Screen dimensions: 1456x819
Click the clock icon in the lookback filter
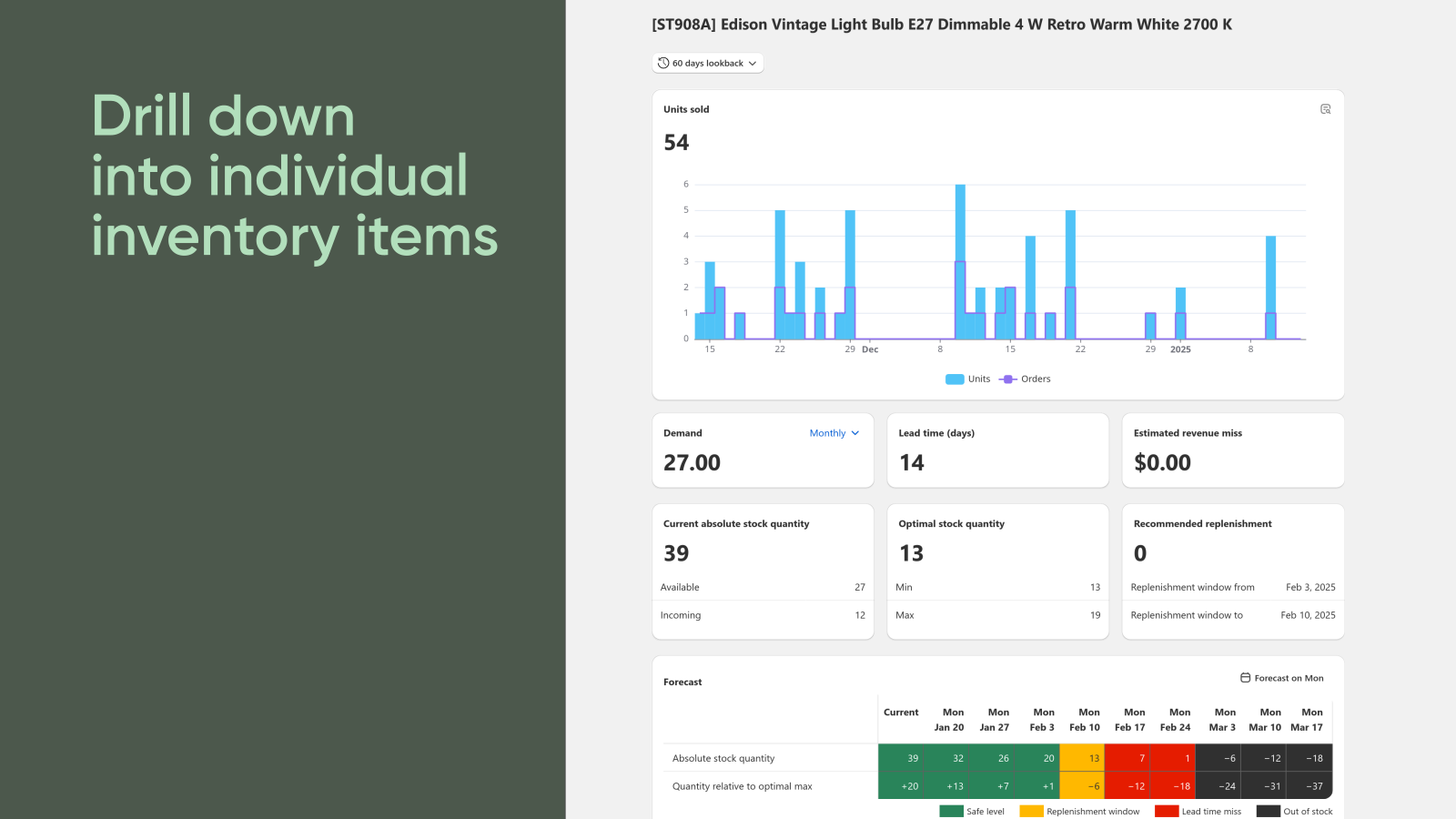click(662, 63)
